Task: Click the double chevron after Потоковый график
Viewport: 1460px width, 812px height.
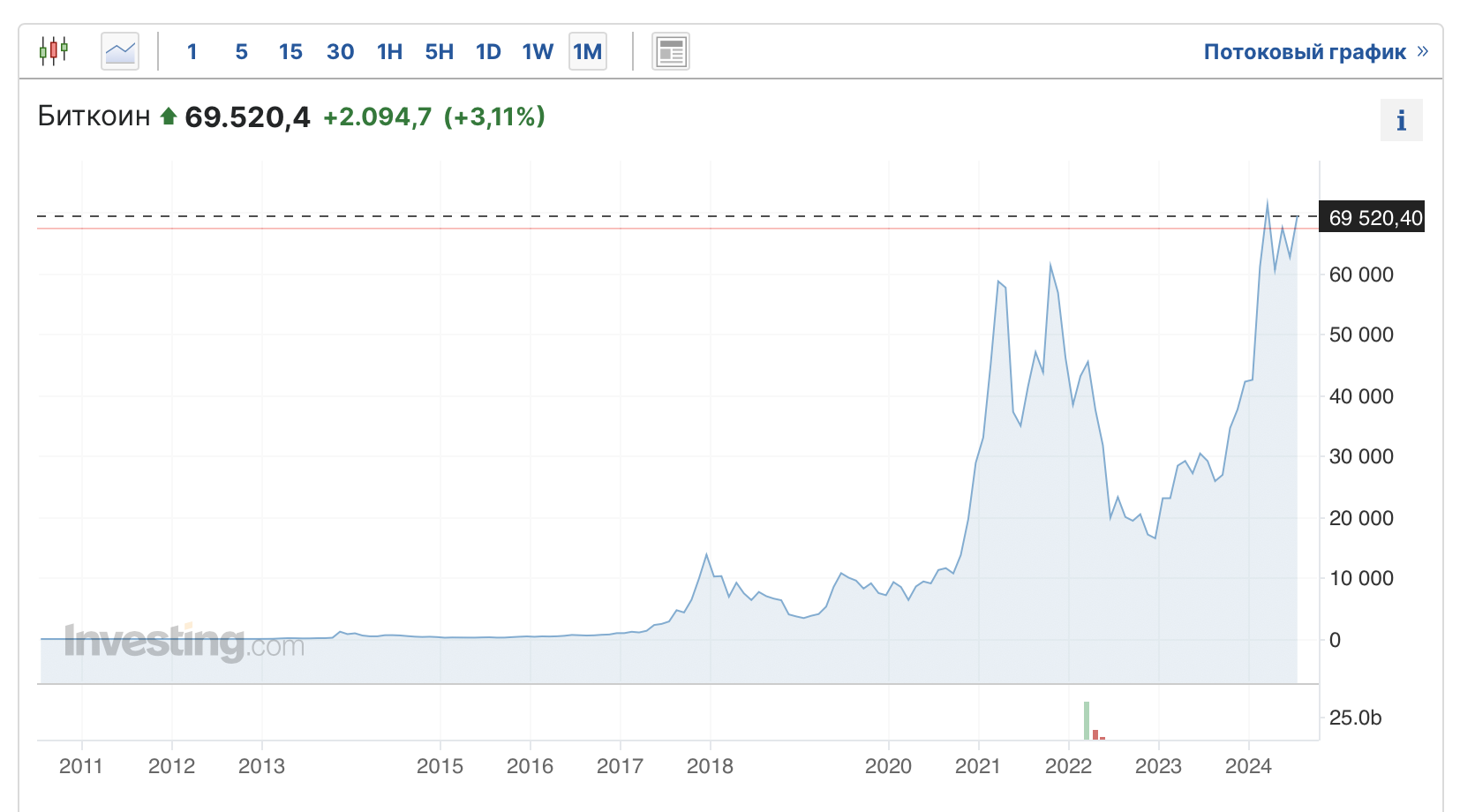Action: 1423,51
